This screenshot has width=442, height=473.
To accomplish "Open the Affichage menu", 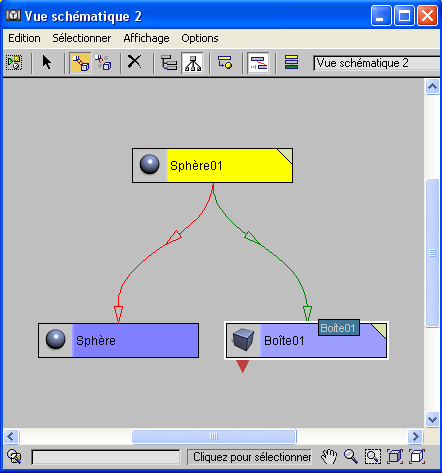I will [x=146, y=38].
